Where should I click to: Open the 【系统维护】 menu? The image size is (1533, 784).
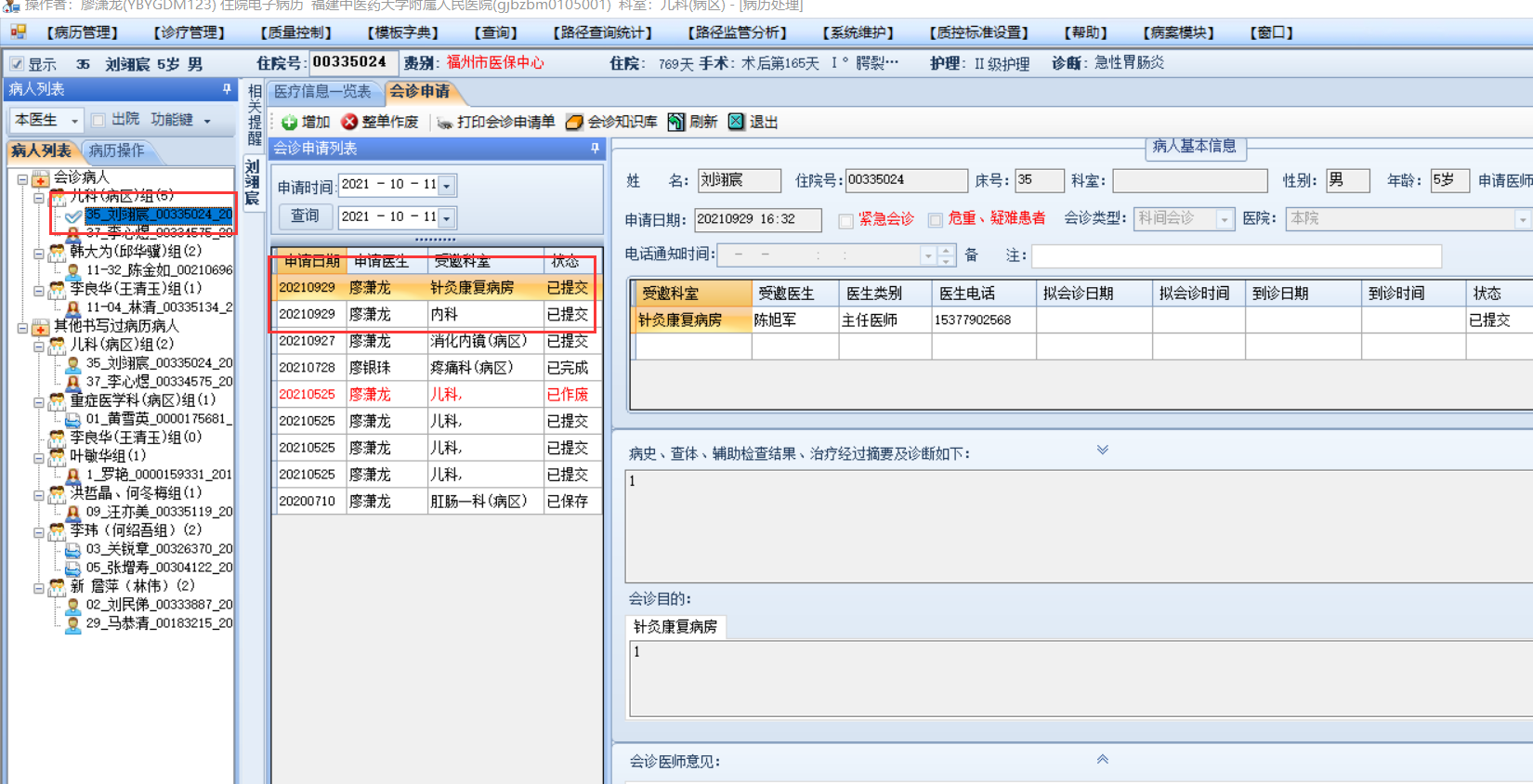click(x=858, y=33)
